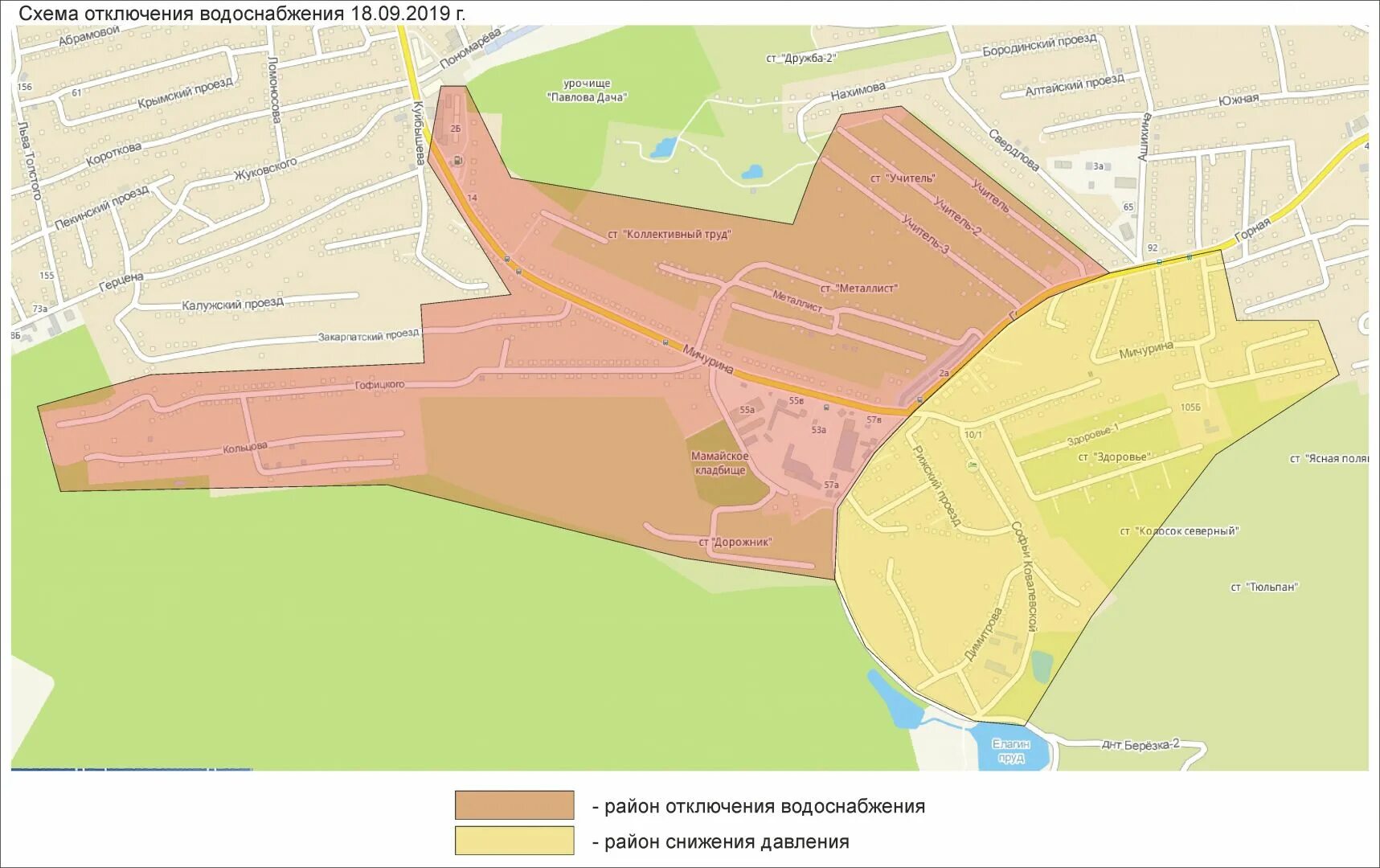Click the 'Горная' street label
The image size is (1380, 868).
1251,230
